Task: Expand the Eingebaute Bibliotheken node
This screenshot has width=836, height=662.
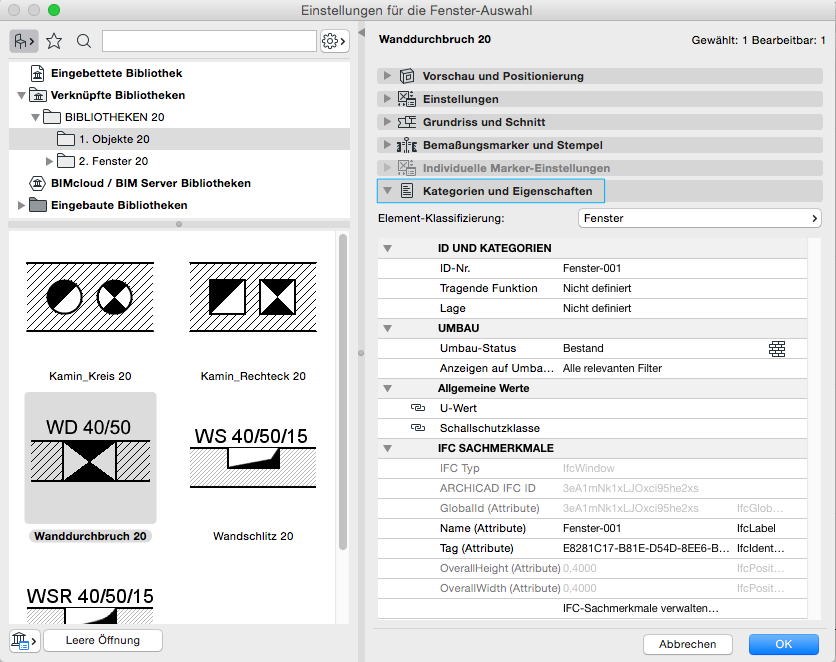Action: (21, 205)
